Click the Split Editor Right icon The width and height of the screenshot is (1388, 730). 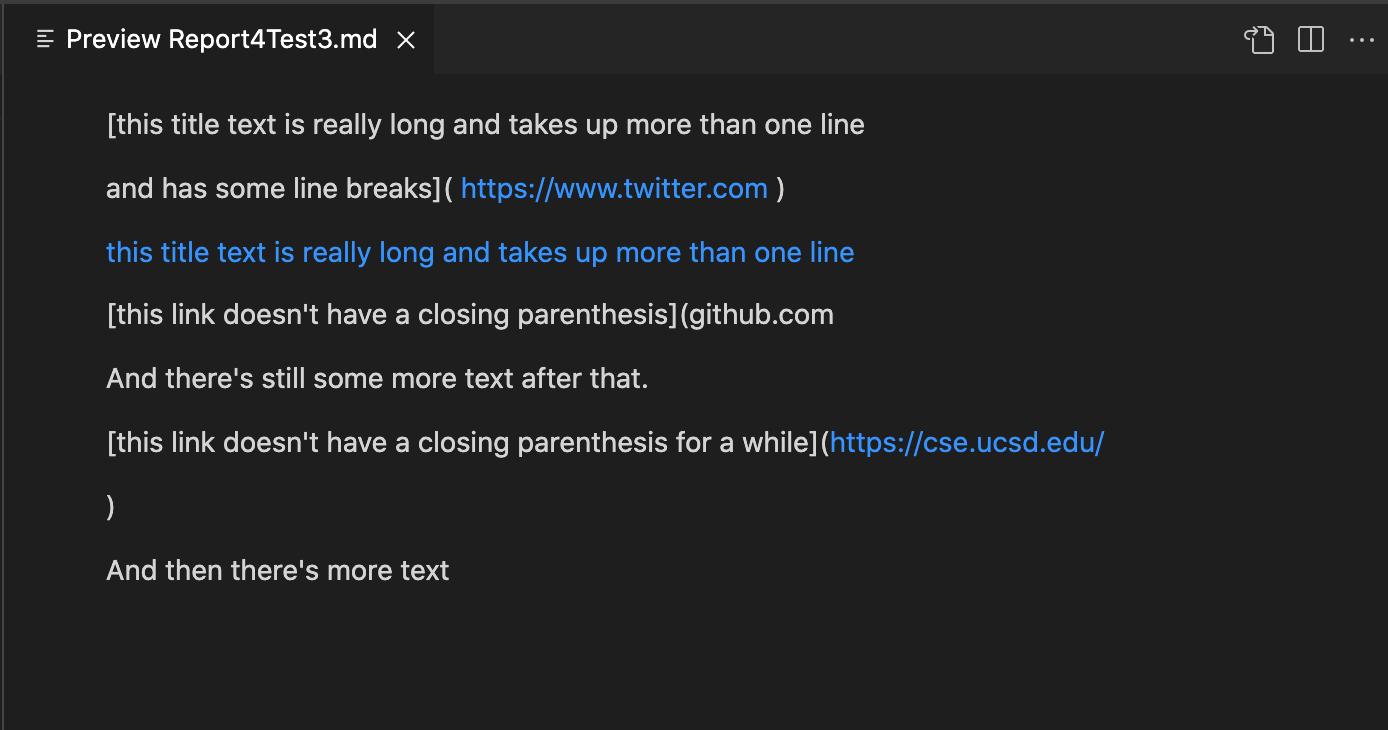point(1310,40)
